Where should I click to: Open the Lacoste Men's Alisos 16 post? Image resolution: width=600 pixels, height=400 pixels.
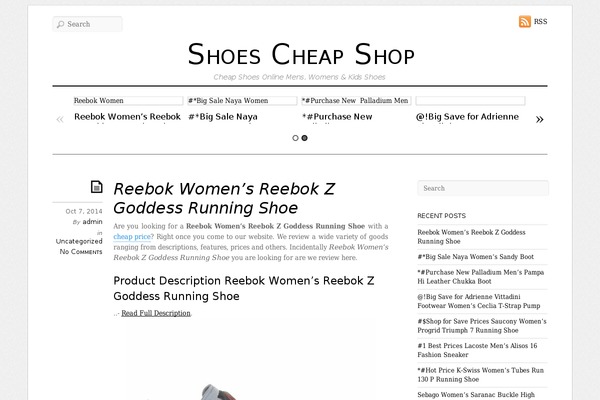pos(477,350)
